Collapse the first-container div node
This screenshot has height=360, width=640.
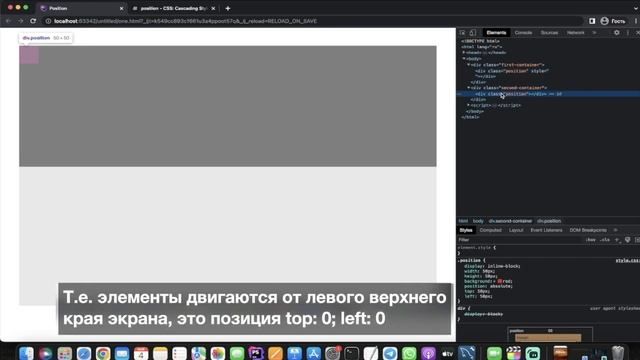pos(469,65)
